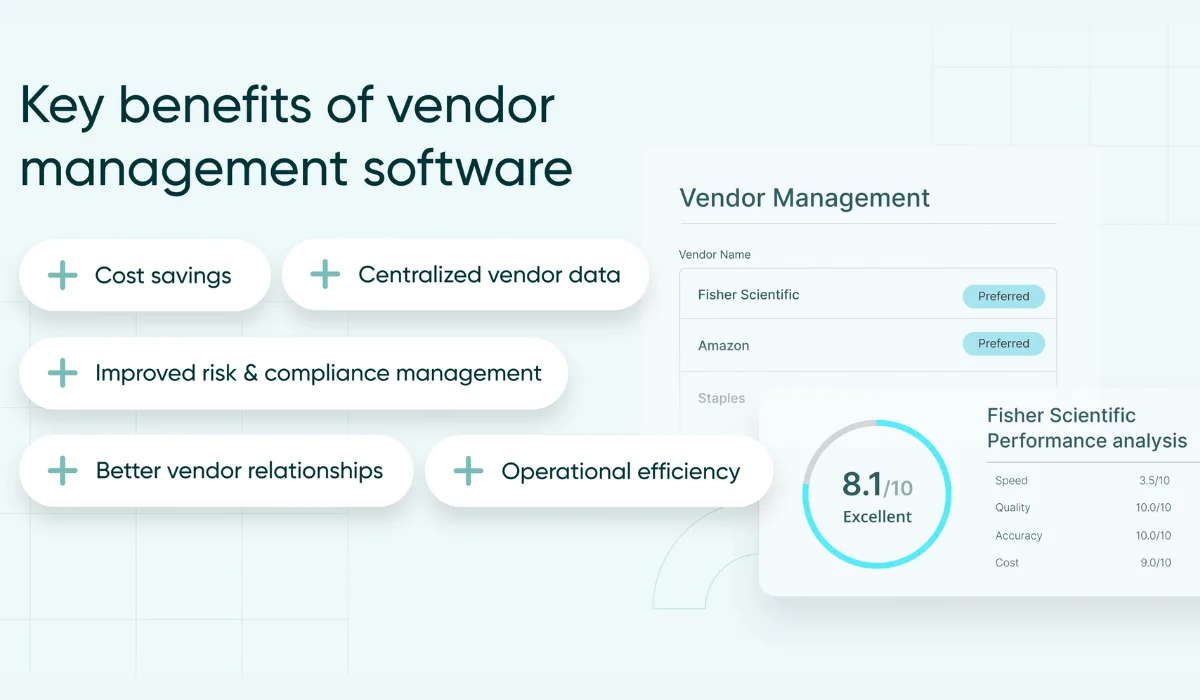Select Fisher Scientific in the vendor list

748,295
